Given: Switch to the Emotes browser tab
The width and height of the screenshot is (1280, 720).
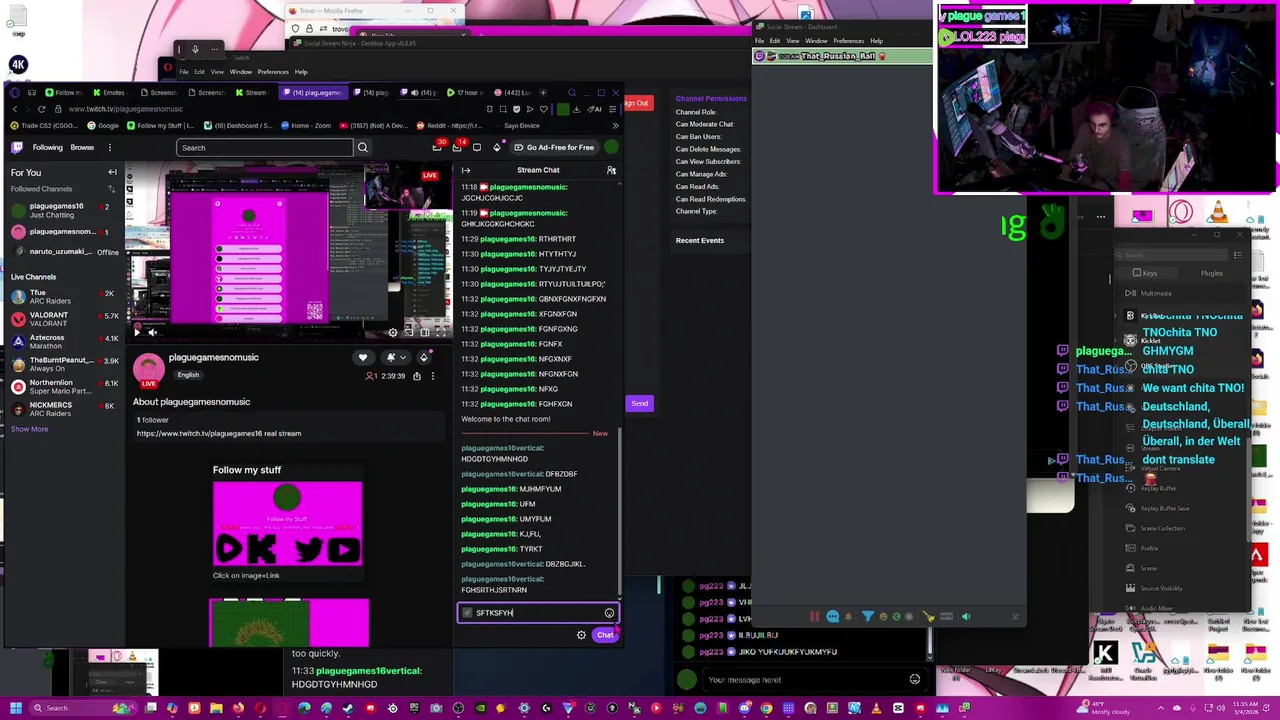Looking at the screenshot, I should (x=108, y=92).
